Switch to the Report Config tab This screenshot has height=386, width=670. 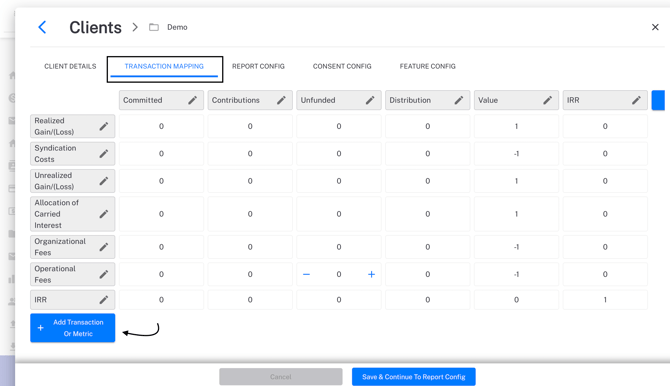click(x=258, y=66)
